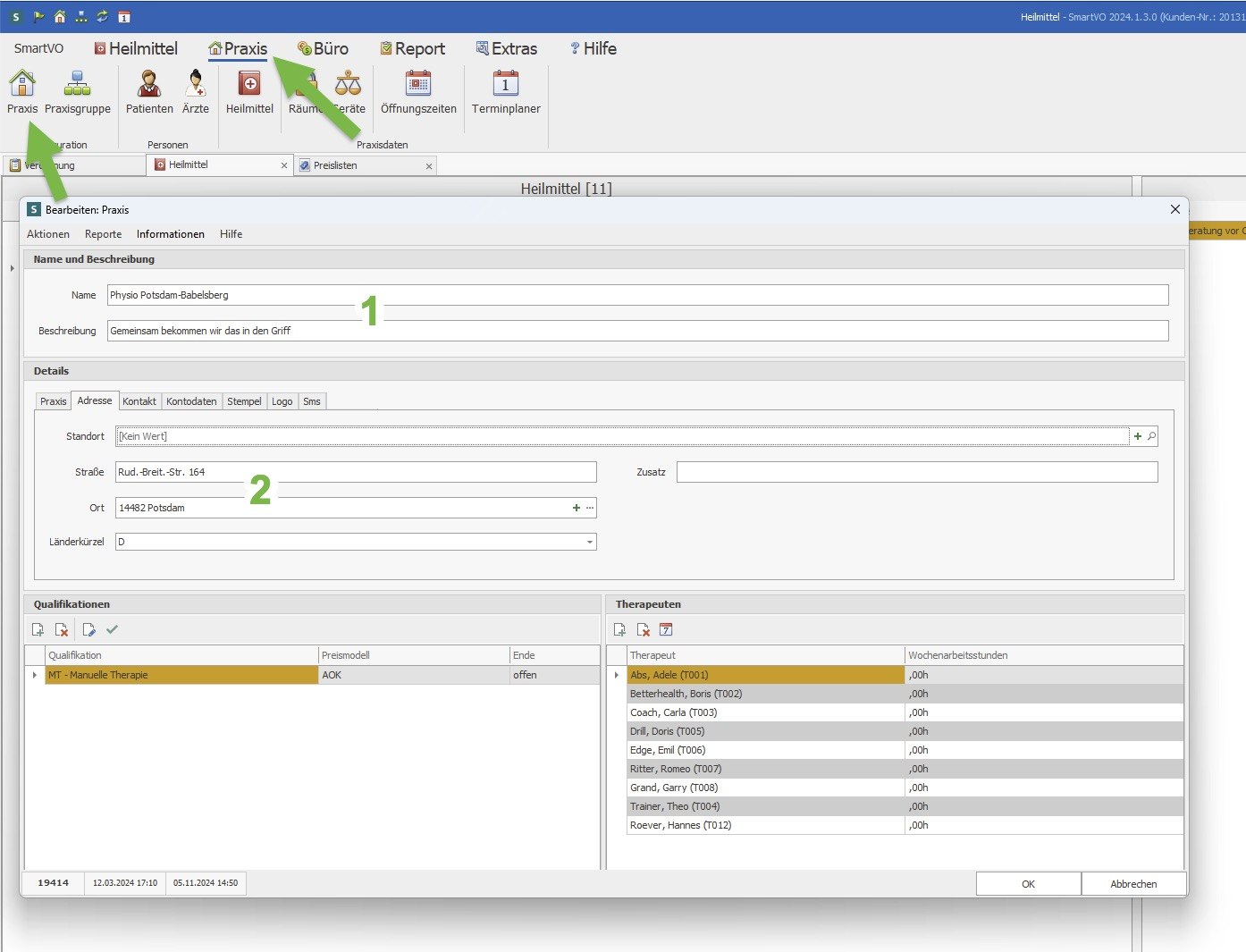Click green plus beside Standort field
The image size is (1246, 952).
[x=1138, y=436]
